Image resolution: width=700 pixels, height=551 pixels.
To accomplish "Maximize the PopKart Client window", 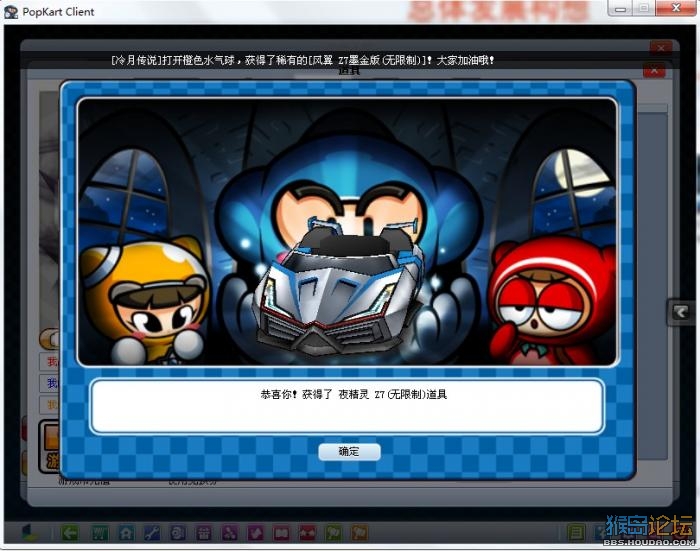I will tap(644, 8).
